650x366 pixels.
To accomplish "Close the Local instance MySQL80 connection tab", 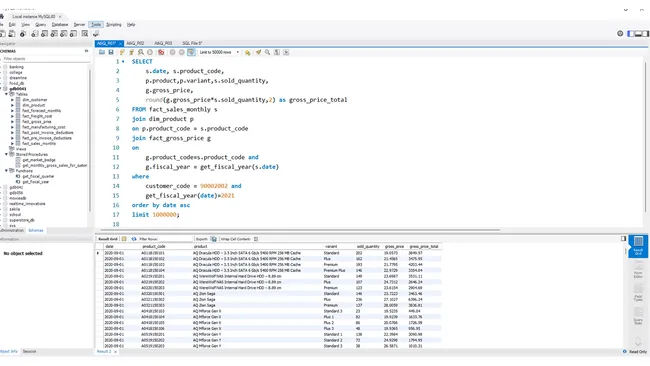I will coord(60,17).
